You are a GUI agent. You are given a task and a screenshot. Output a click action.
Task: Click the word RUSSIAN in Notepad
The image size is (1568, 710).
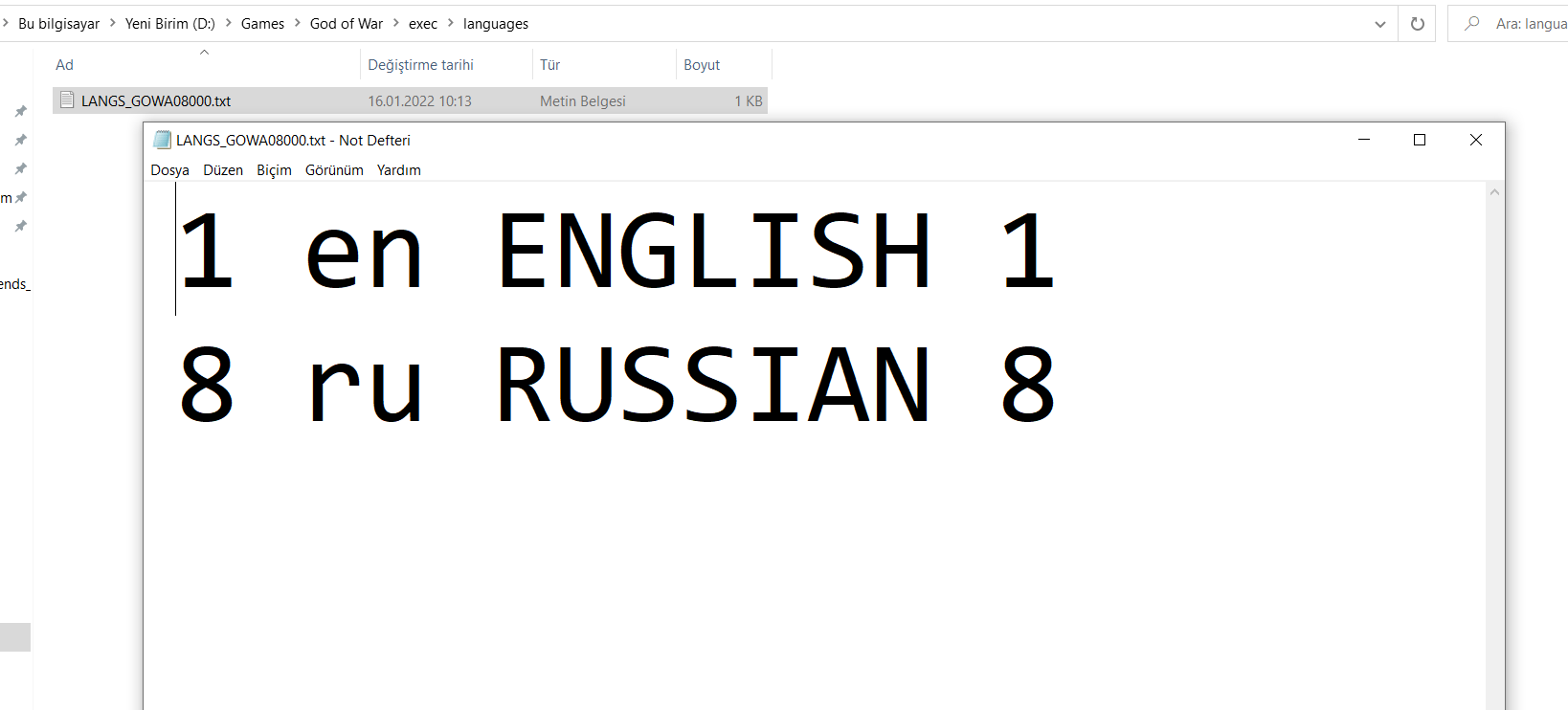(714, 385)
